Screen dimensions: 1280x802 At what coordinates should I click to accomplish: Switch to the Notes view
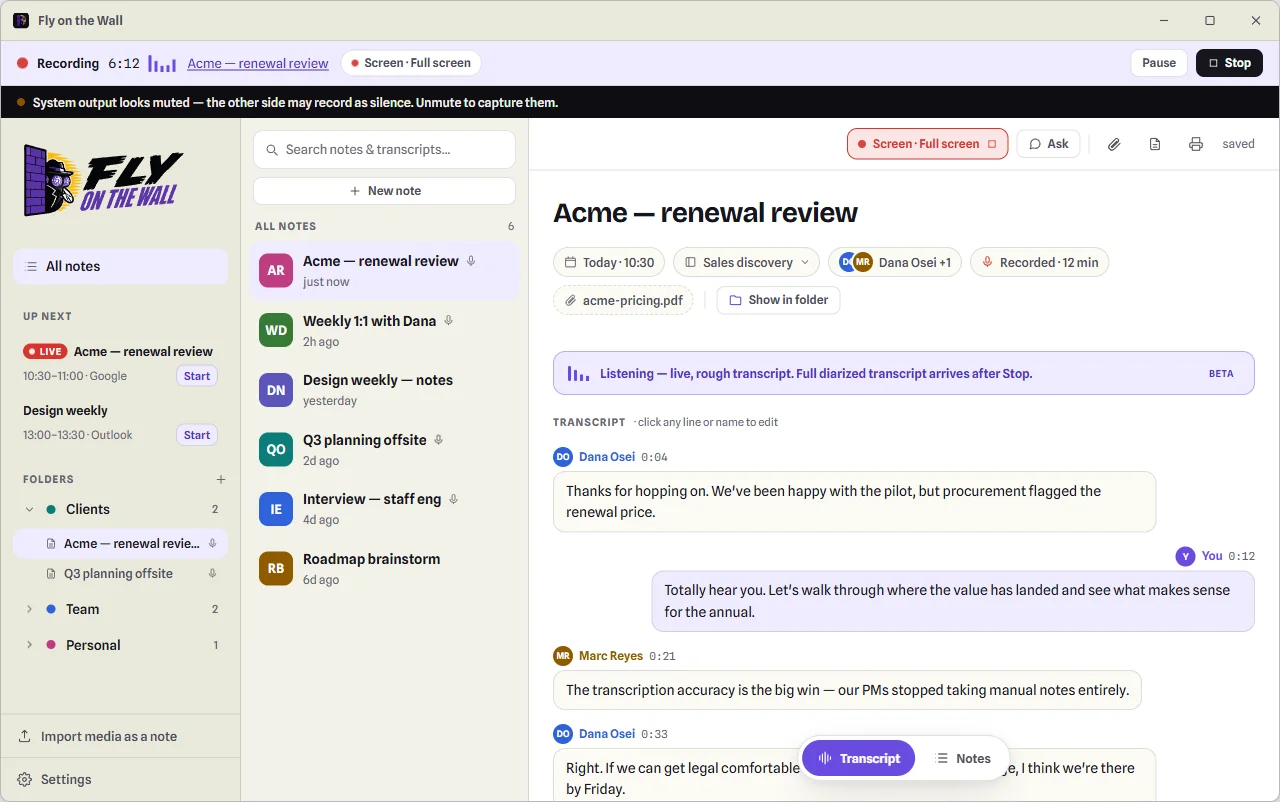(x=962, y=759)
